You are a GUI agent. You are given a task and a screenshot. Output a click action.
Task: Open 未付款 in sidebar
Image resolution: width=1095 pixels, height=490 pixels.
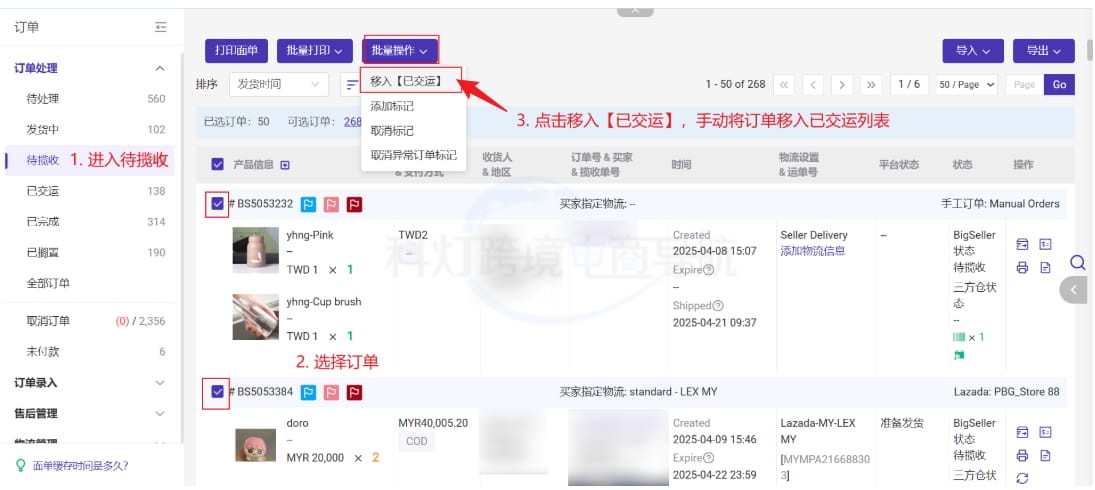tap(91, 352)
